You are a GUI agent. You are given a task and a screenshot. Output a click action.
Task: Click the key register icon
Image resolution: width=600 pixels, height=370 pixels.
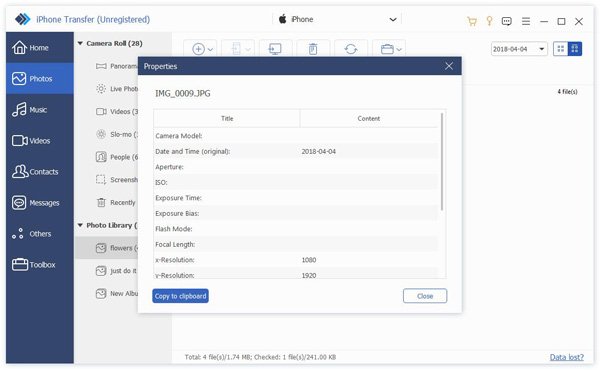click(x=489, y=21)
